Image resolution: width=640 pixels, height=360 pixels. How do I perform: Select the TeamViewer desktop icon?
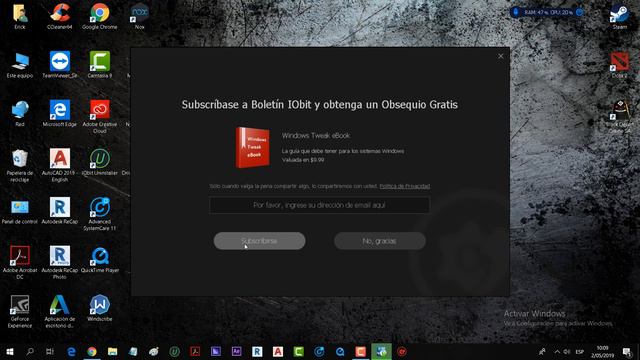tap(60, 65)
